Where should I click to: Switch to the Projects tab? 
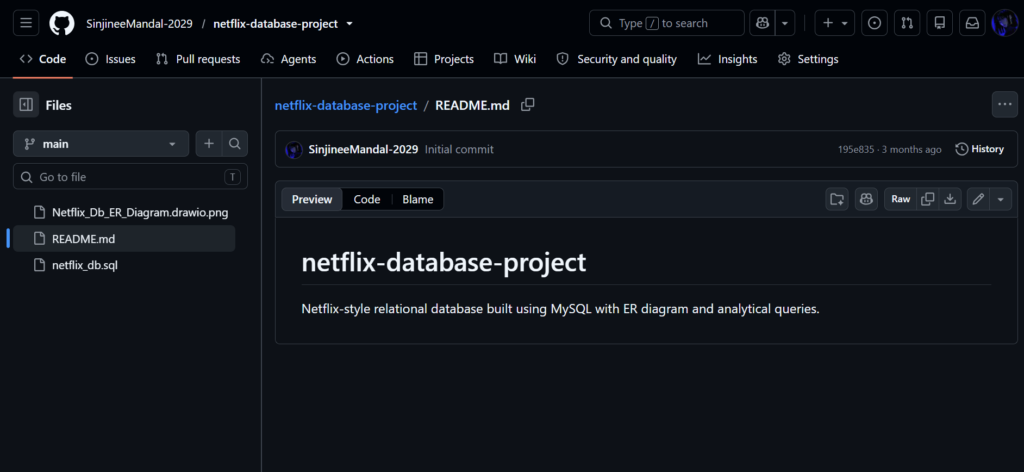444,59
